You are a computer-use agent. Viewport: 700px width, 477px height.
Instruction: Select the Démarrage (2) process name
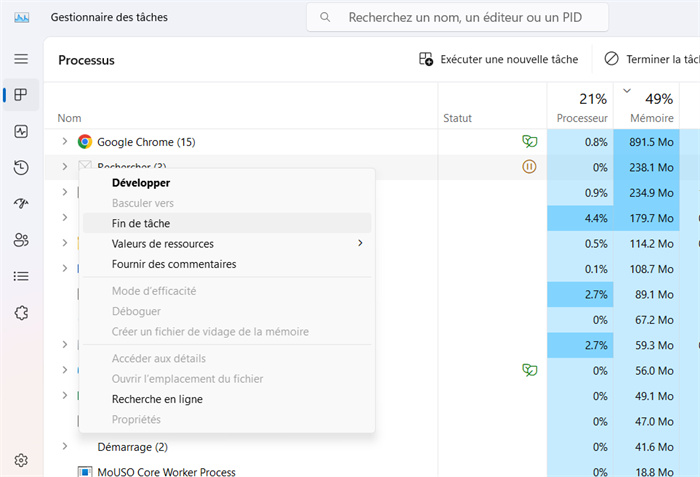point(133,447)
